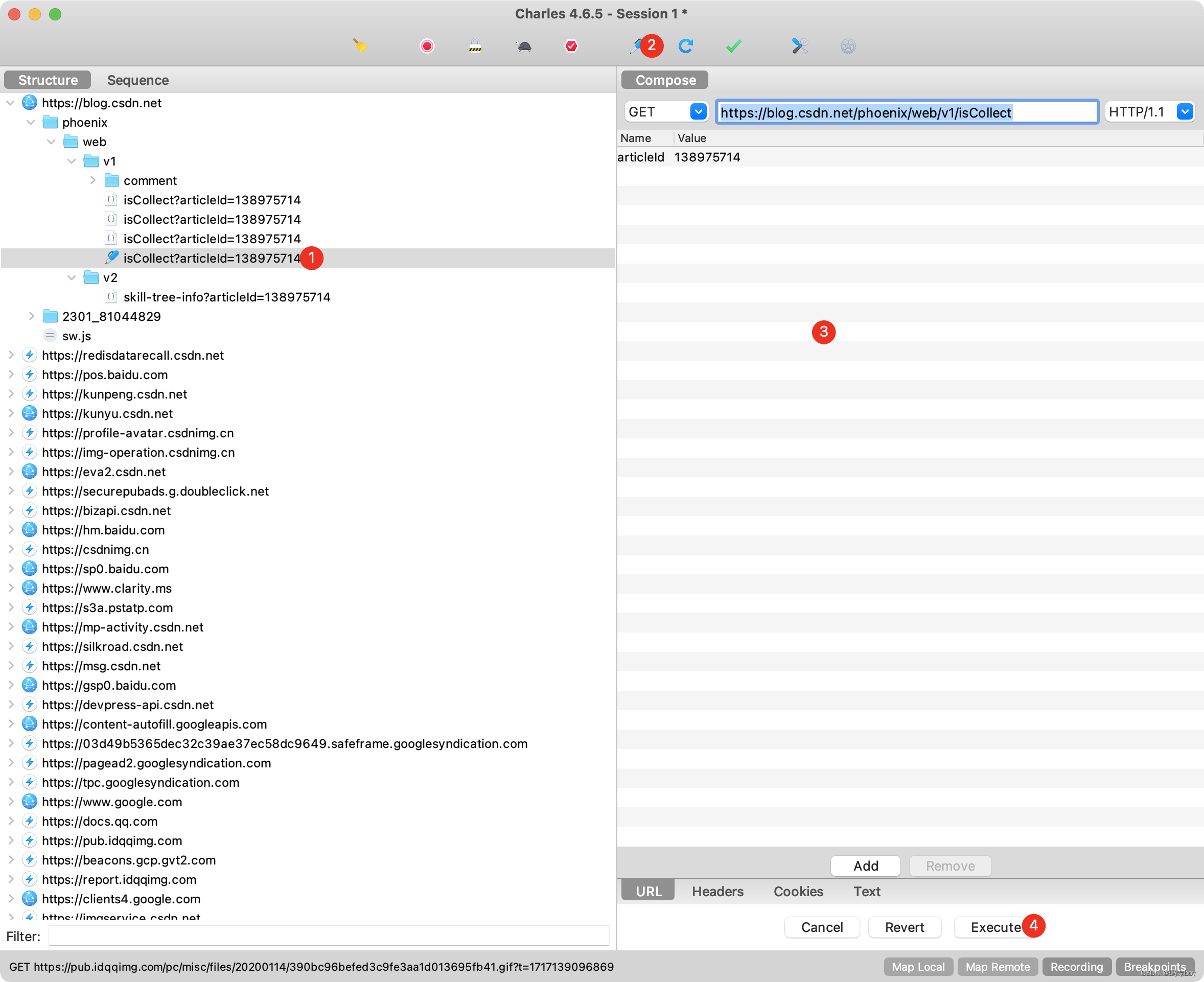The width and height of the screenshot is (1204, 982).
Task: Switch to the Sequence tab
Action: click(x=138, y=80)
